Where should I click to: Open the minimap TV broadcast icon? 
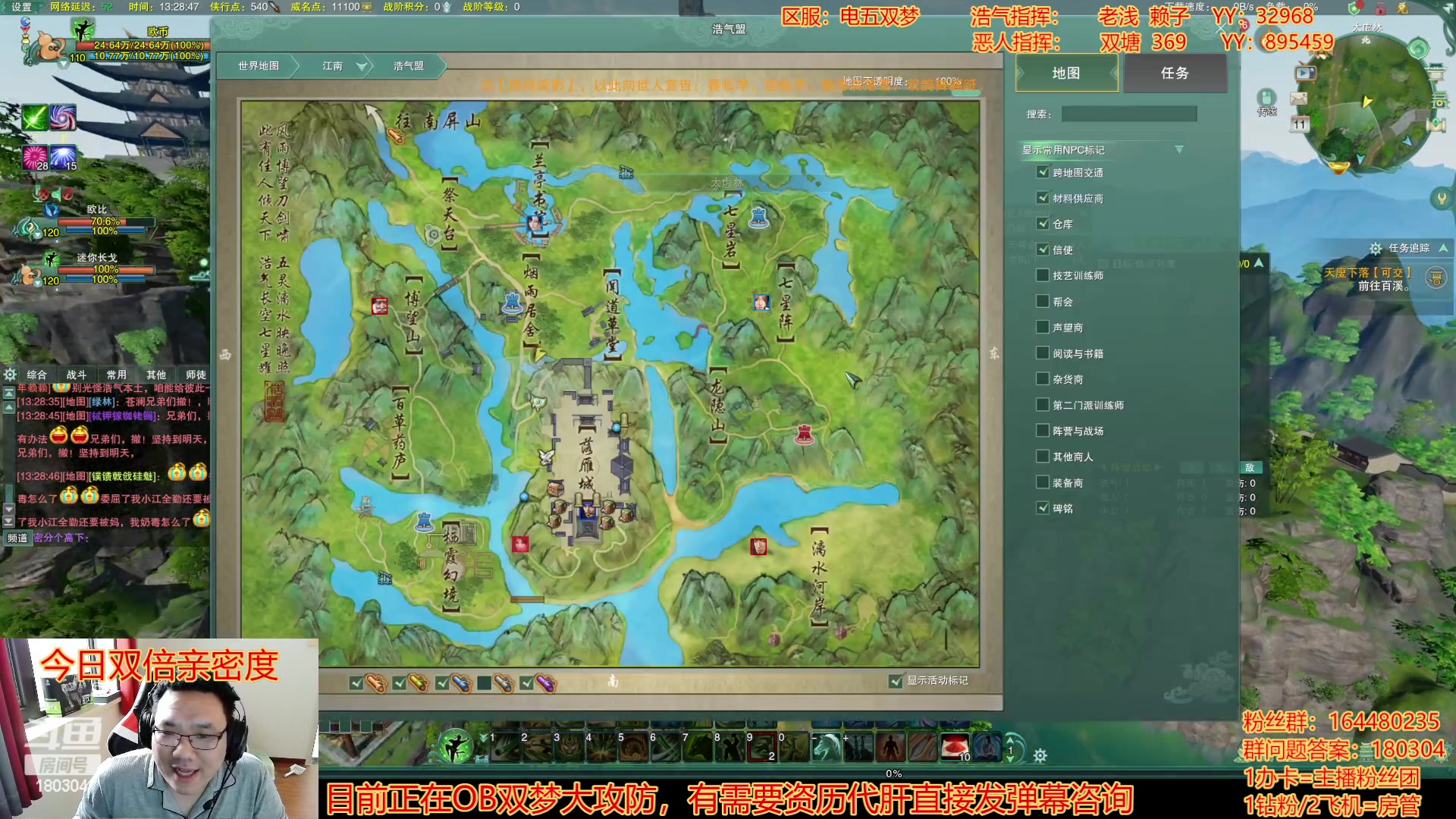click(1305, 74)
